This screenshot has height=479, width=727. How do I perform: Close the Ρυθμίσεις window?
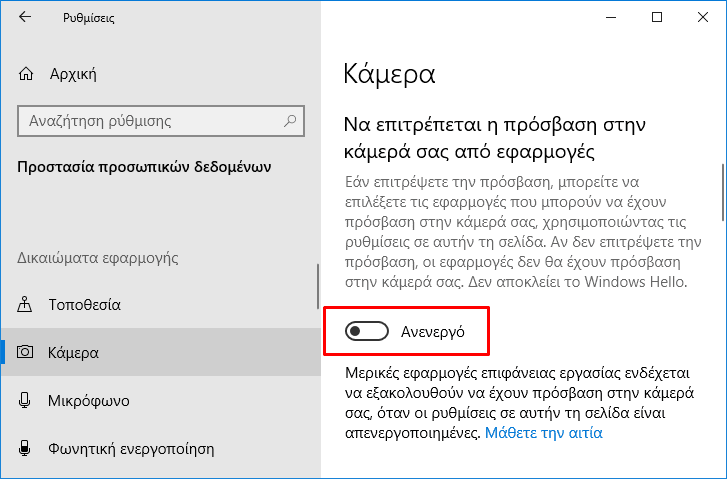coord(703,17)
